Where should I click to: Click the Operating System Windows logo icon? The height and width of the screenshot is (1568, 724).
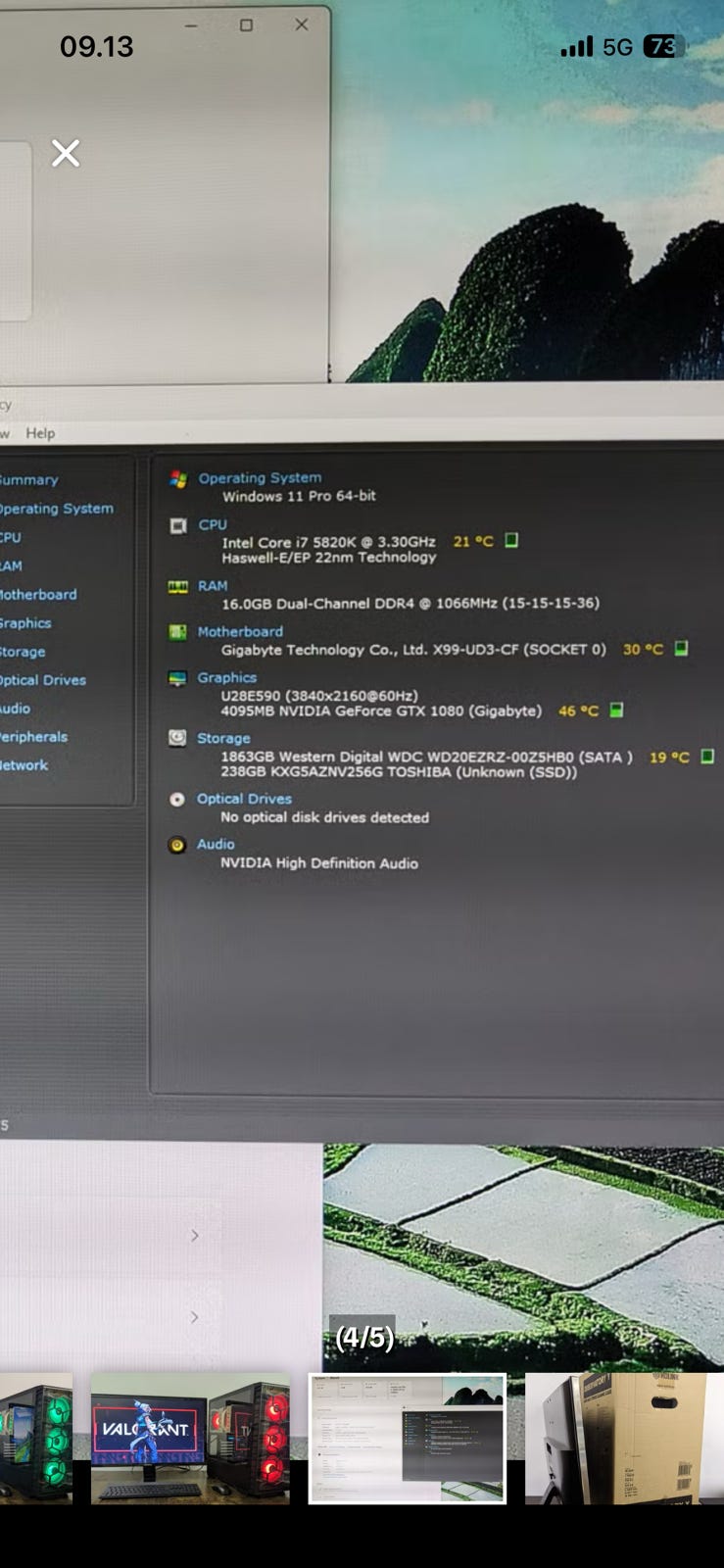point(178,479)
